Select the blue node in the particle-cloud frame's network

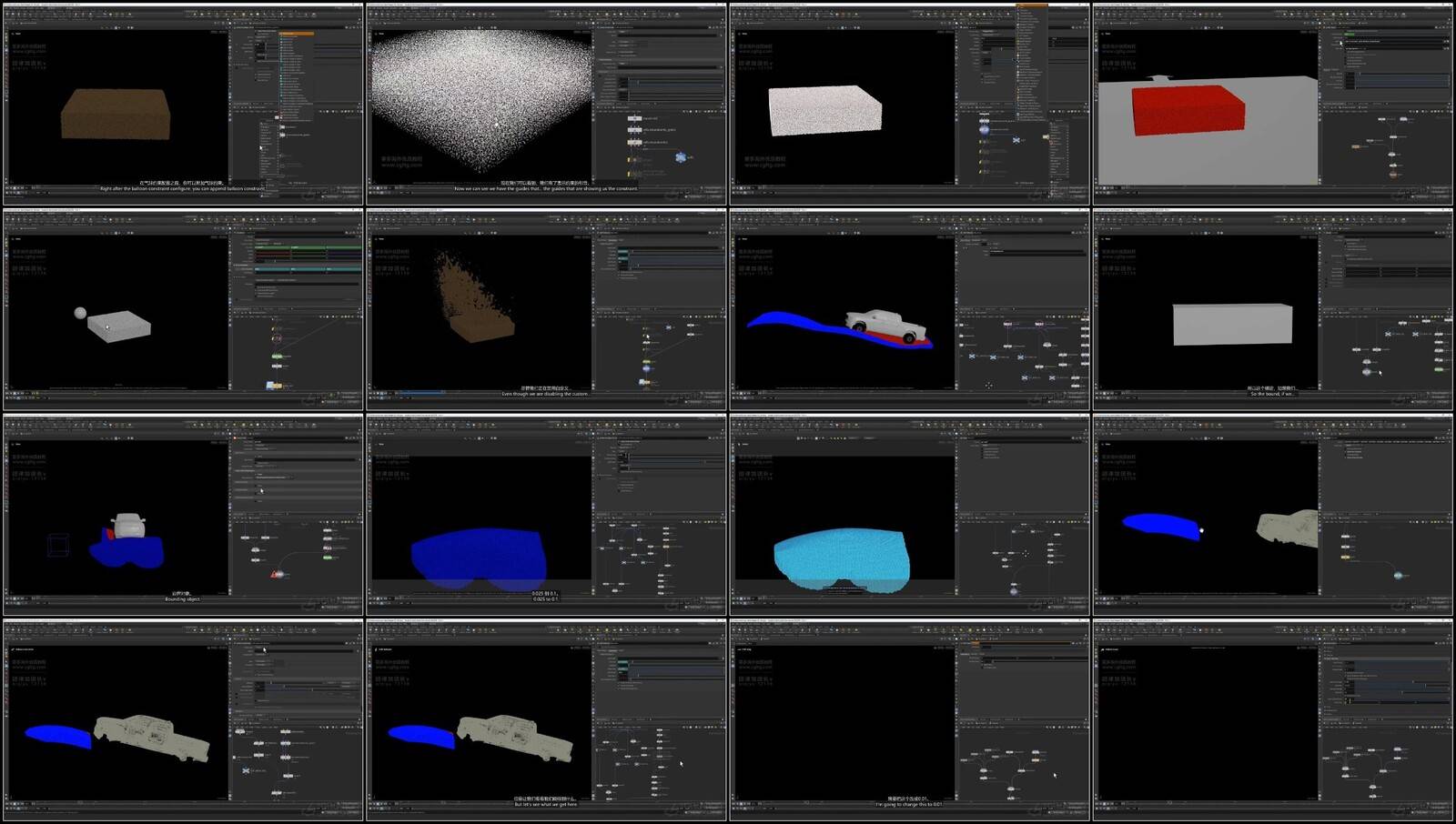680,157
